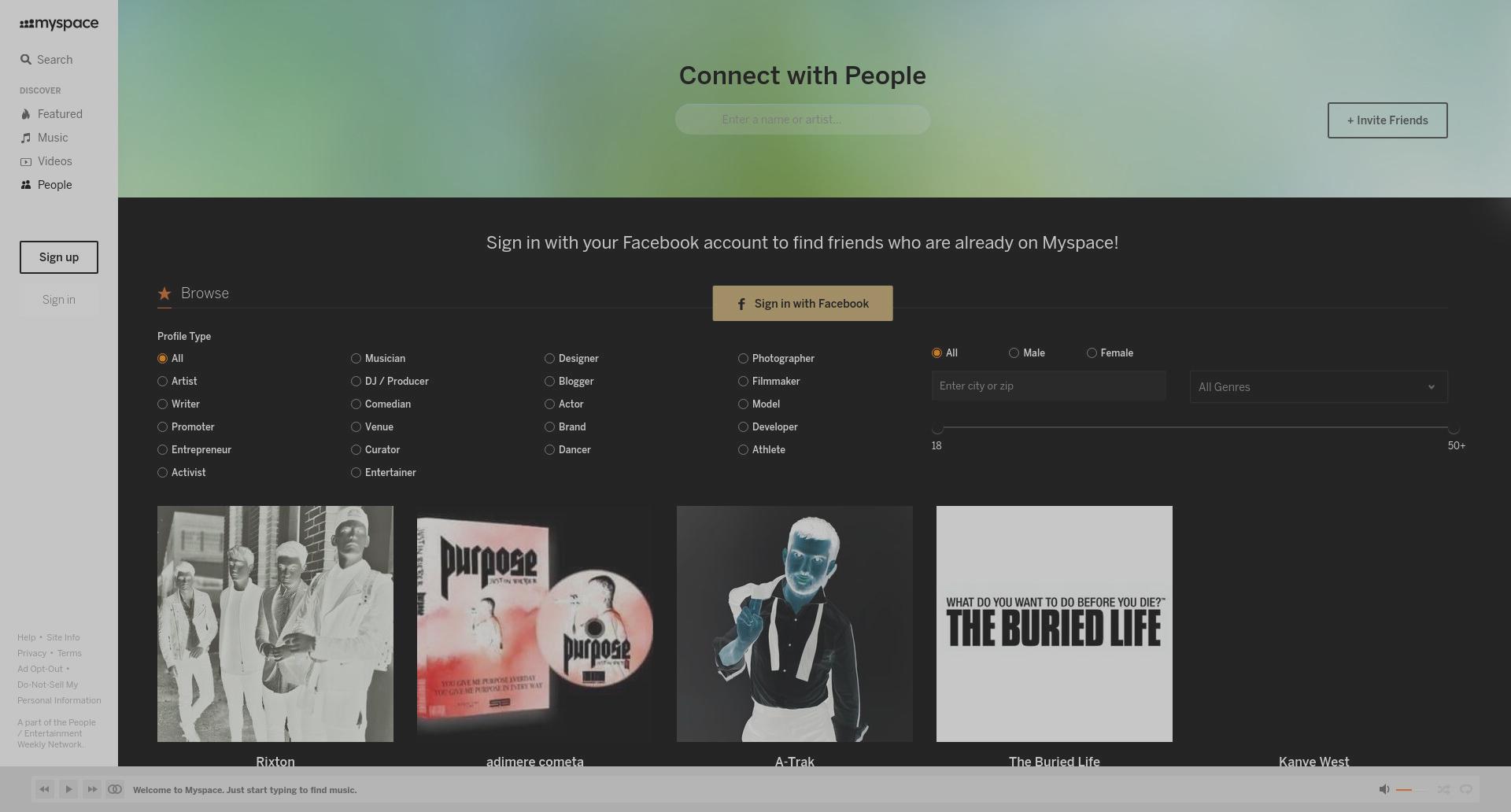Screen dimensions: 1511x812
Task: Select Athlete profile type
Action: pos(743,450)
